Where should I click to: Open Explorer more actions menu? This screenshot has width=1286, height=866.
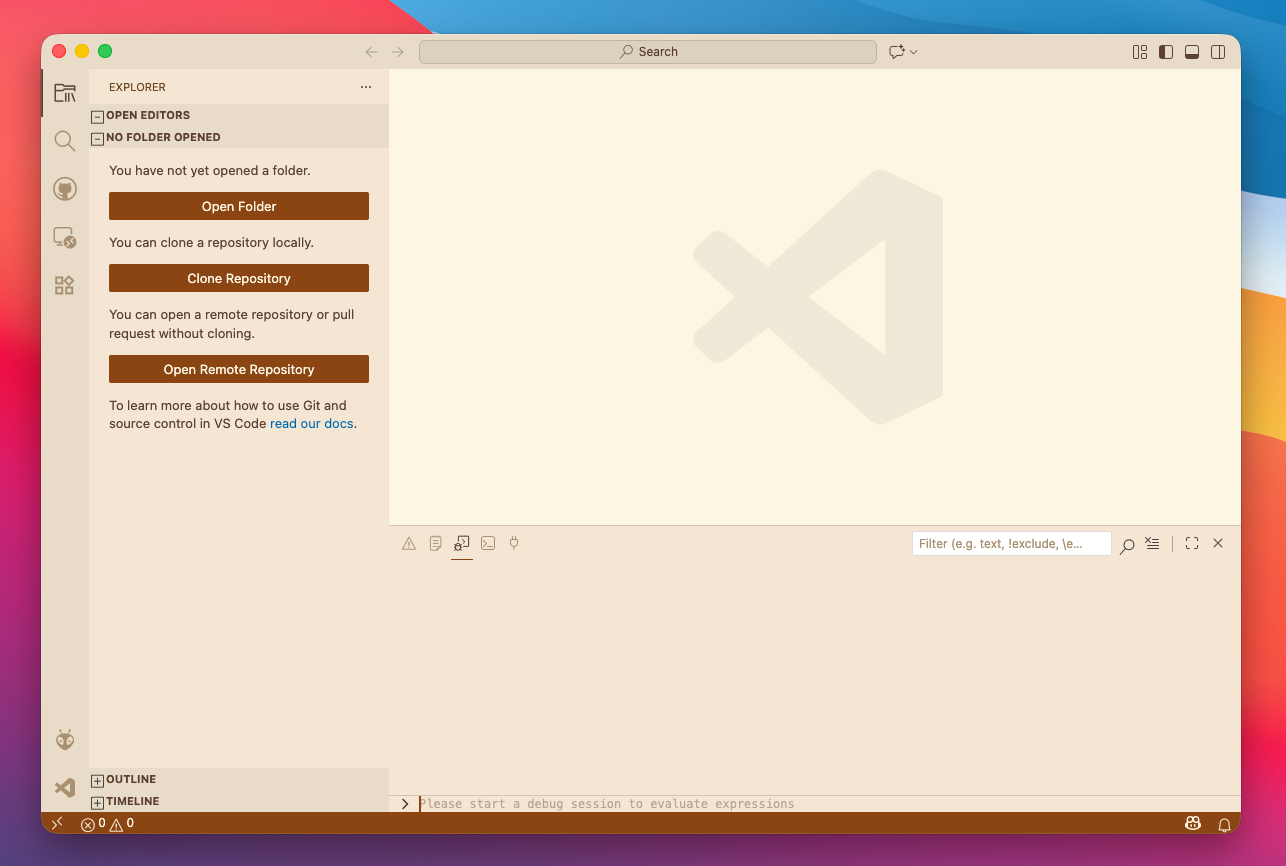coord(365,87)
